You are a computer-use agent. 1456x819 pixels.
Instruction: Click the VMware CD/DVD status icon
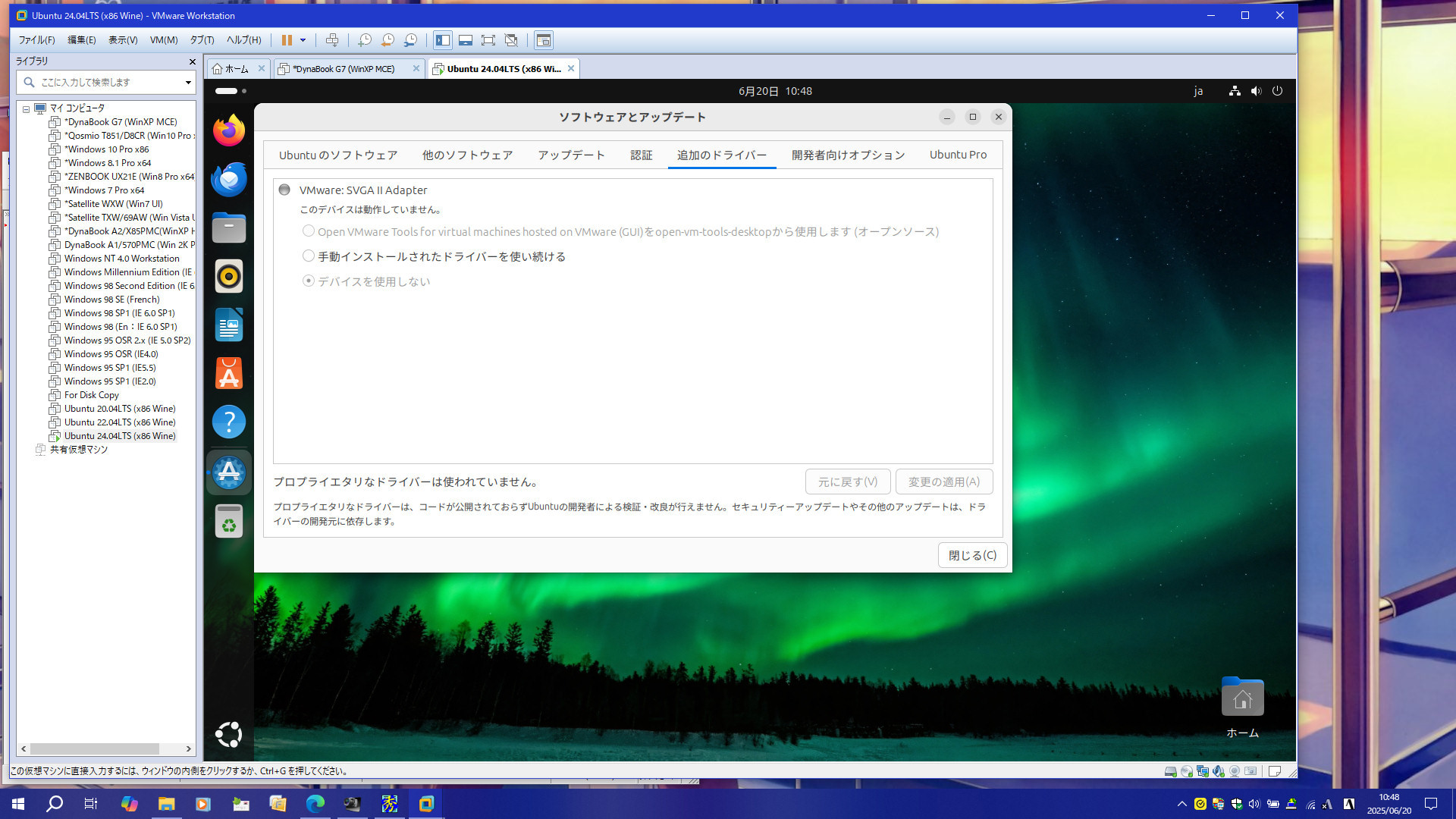(x=1186, y=771)
